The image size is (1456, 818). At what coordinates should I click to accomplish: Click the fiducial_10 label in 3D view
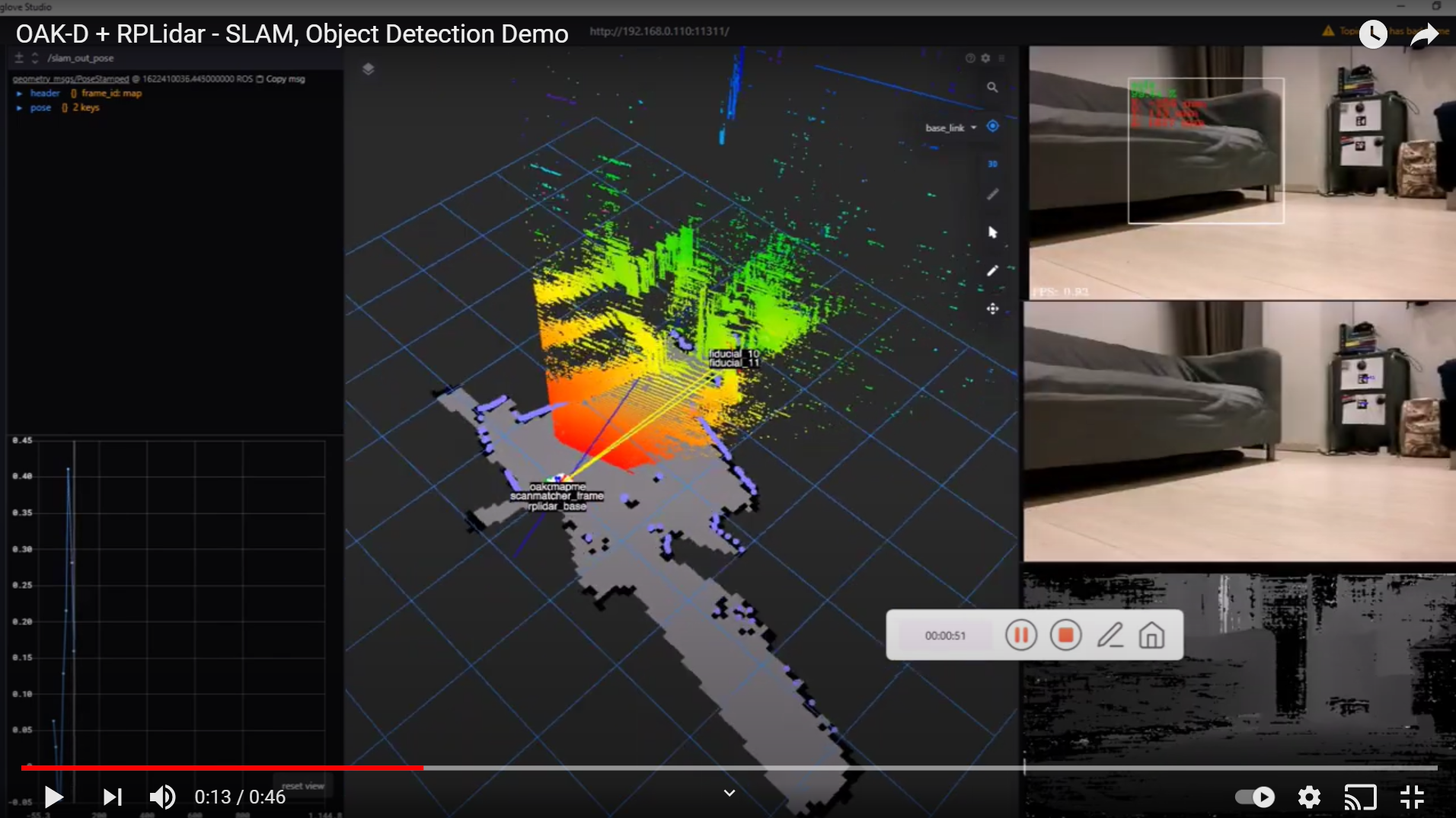[734, 353]
